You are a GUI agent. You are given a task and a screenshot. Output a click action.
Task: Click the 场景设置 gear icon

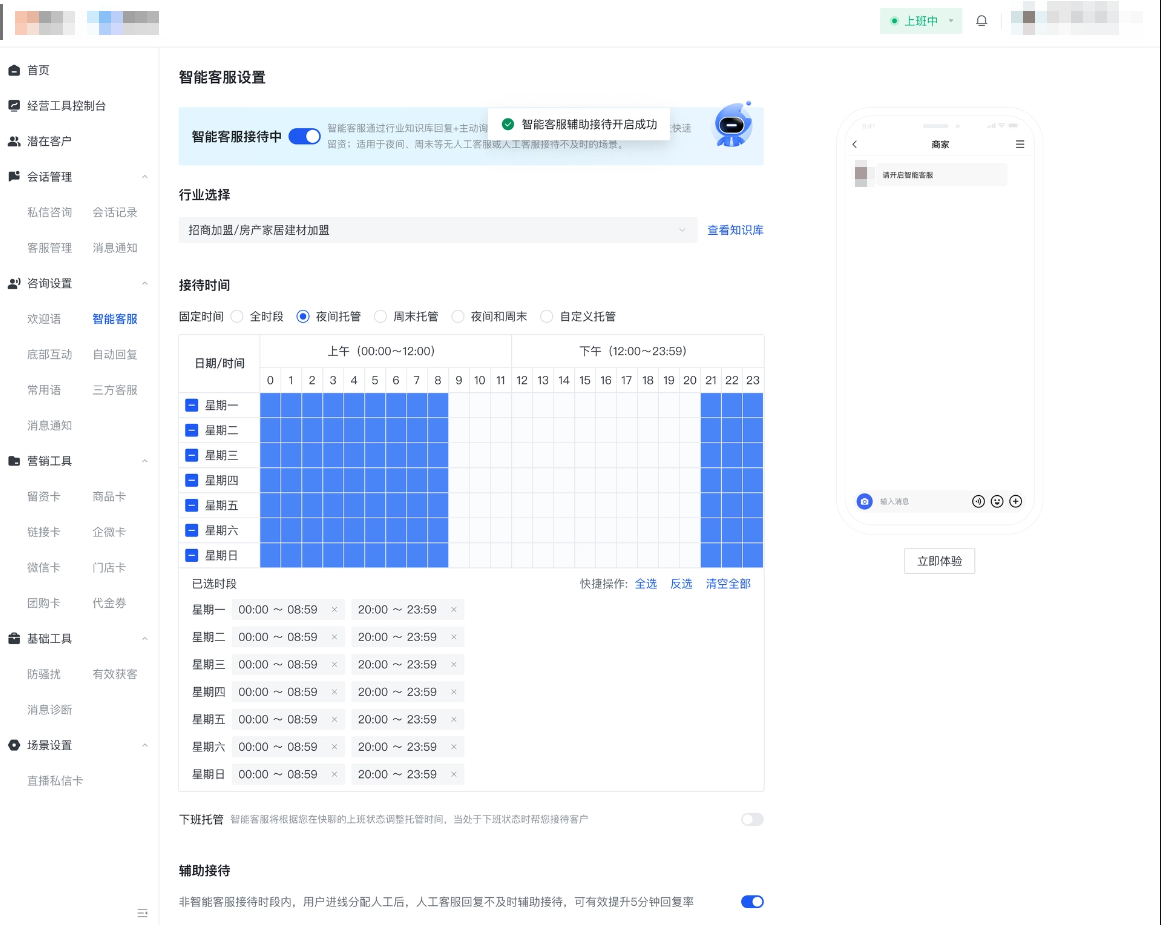(14, 745)
